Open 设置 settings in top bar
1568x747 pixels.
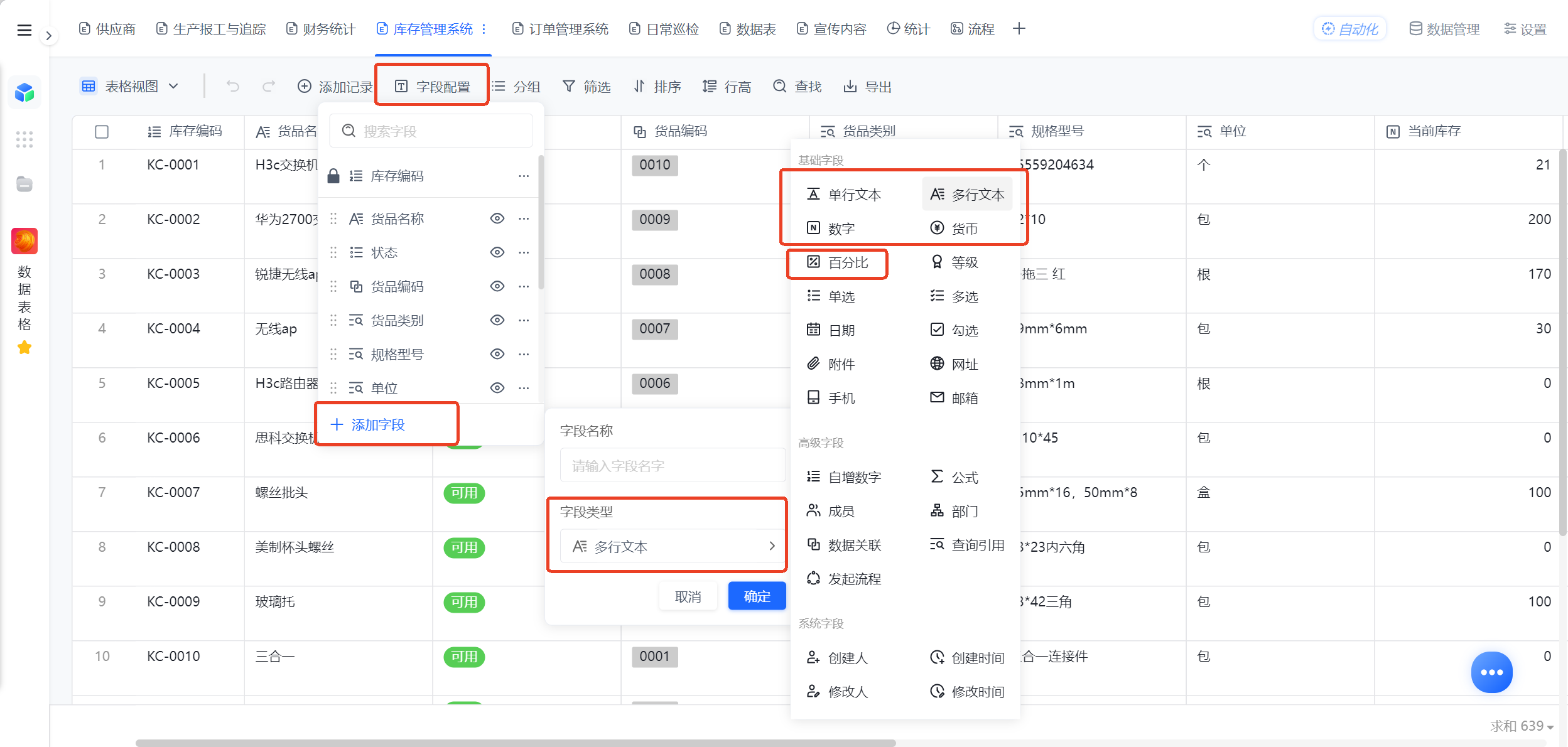click(x=1525, y=29)
